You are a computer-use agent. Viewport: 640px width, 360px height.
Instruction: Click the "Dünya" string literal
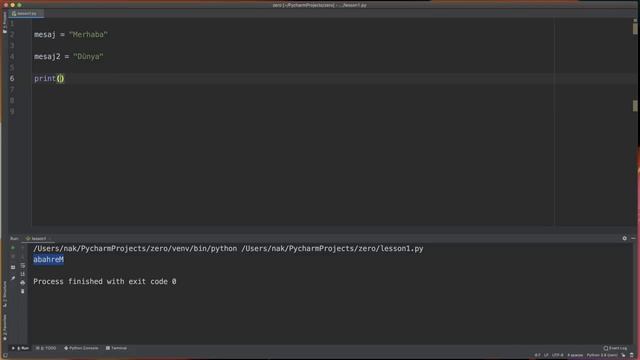[88, 57]
